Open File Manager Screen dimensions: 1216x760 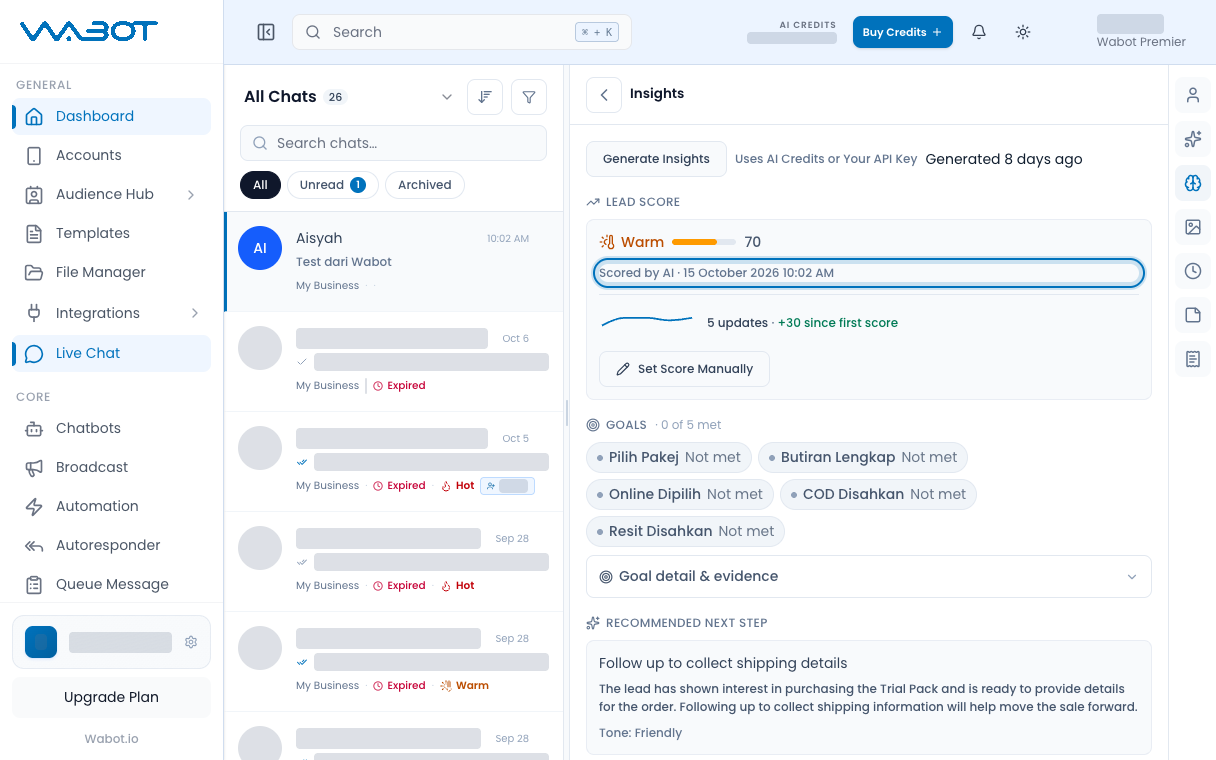point(112,272)
